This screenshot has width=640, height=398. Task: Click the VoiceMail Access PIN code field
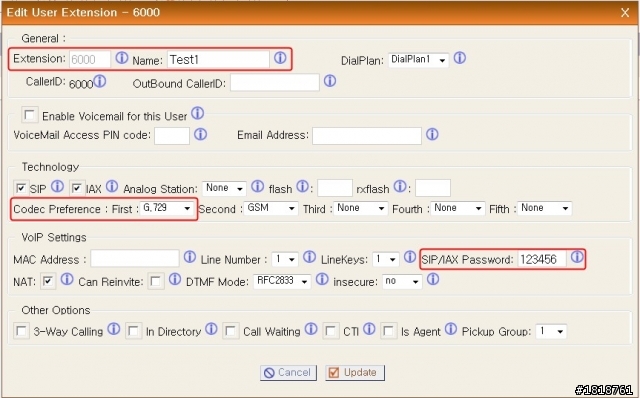click(x=172, y=136)
